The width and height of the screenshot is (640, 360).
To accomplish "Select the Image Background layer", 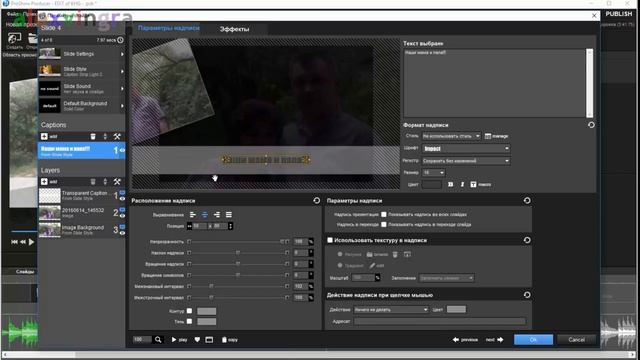I will 82,230.
